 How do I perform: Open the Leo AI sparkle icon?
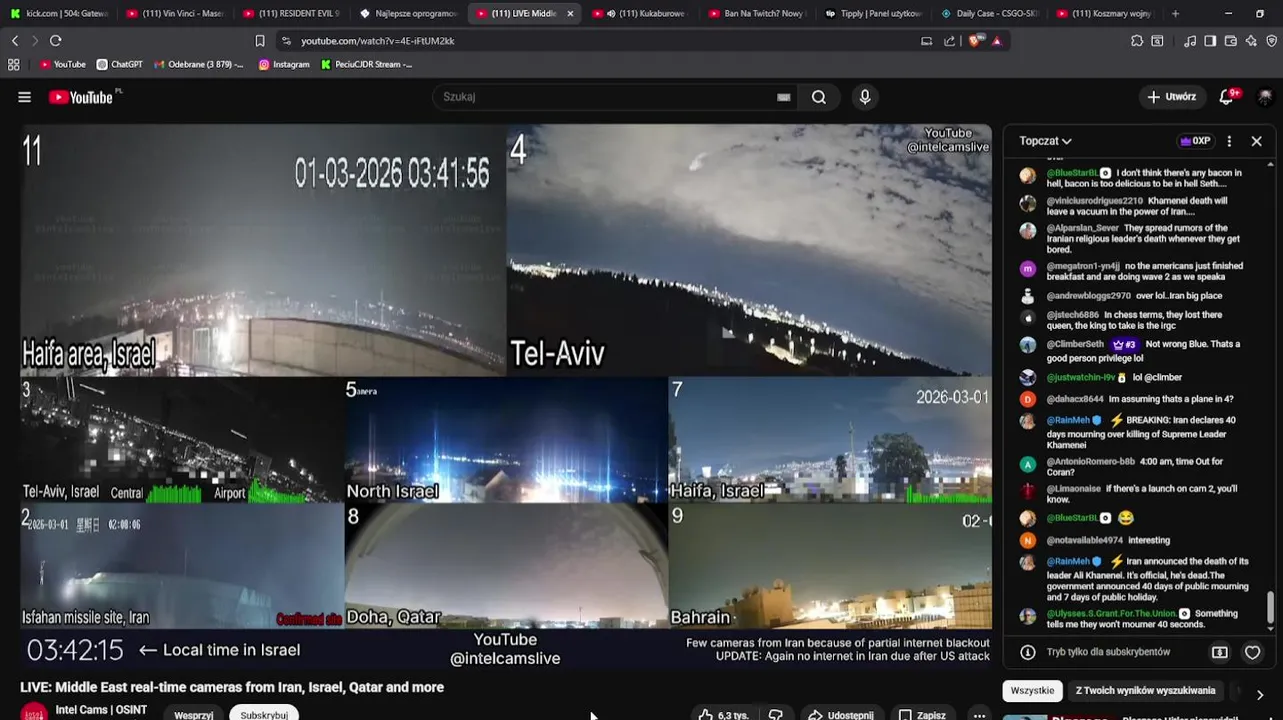tap(1251, 41)
